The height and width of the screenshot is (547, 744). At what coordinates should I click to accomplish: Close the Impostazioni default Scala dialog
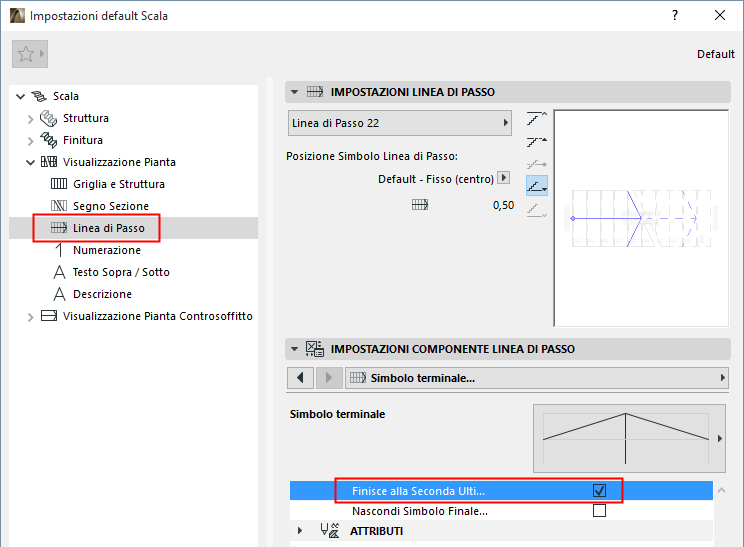pos(720,15)
